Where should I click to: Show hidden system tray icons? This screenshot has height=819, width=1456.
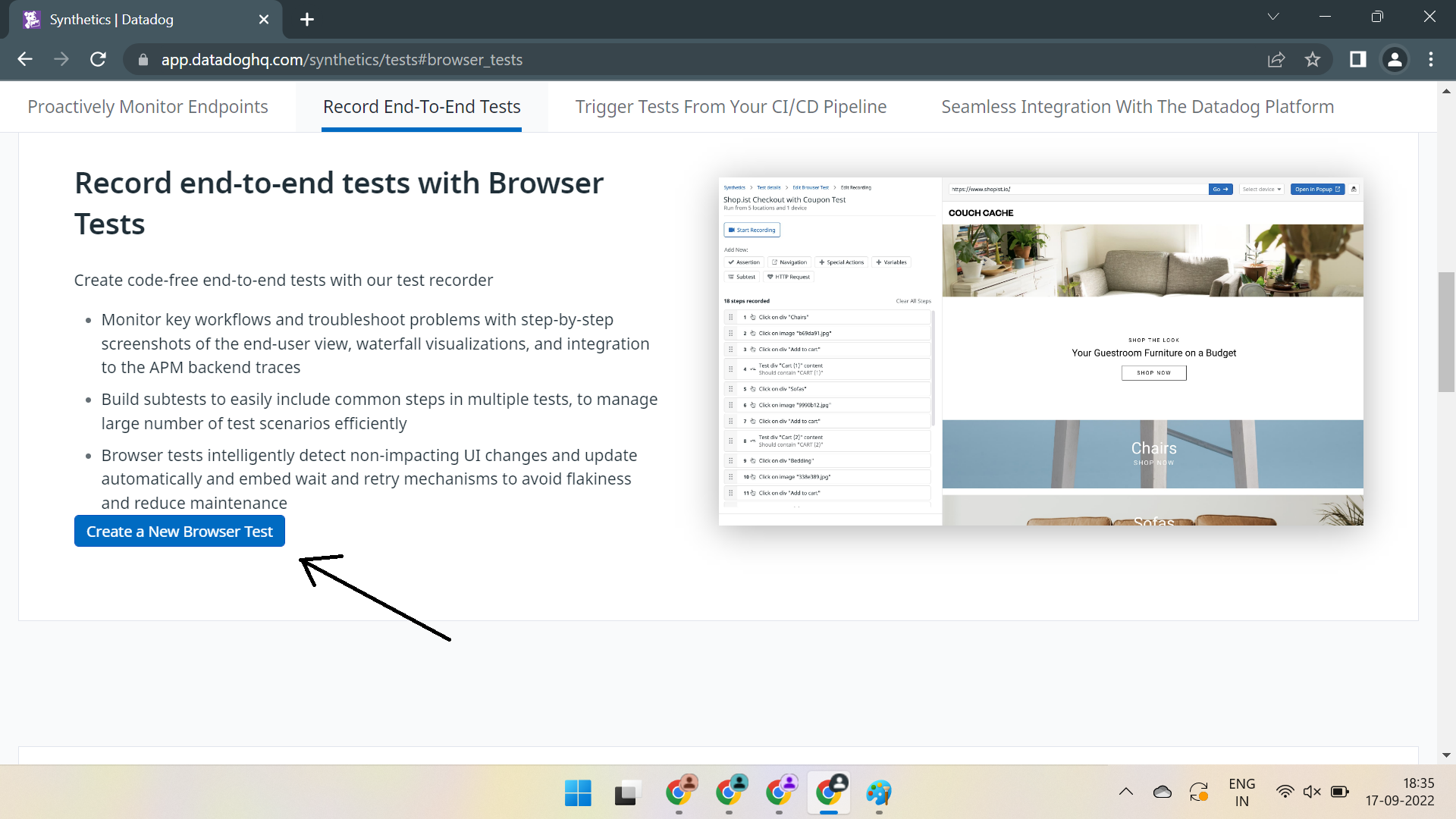tap(1126, 792)
